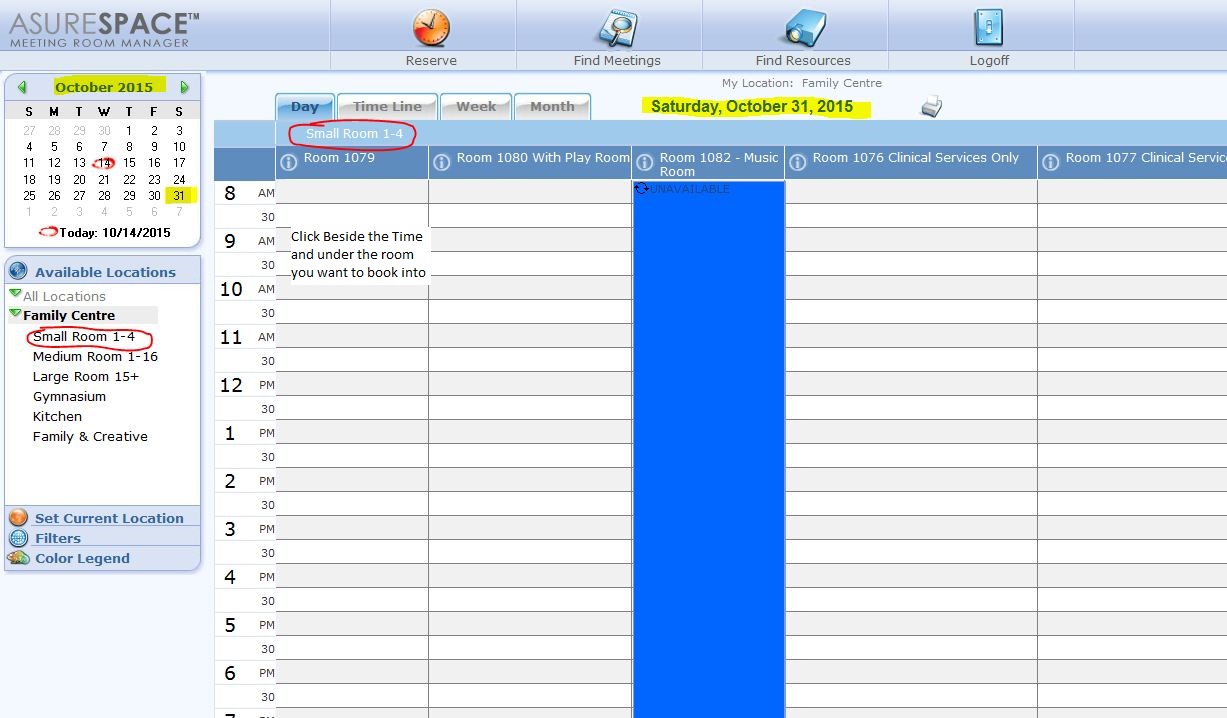Print the schedule using the printer icon

coord(932,106)
